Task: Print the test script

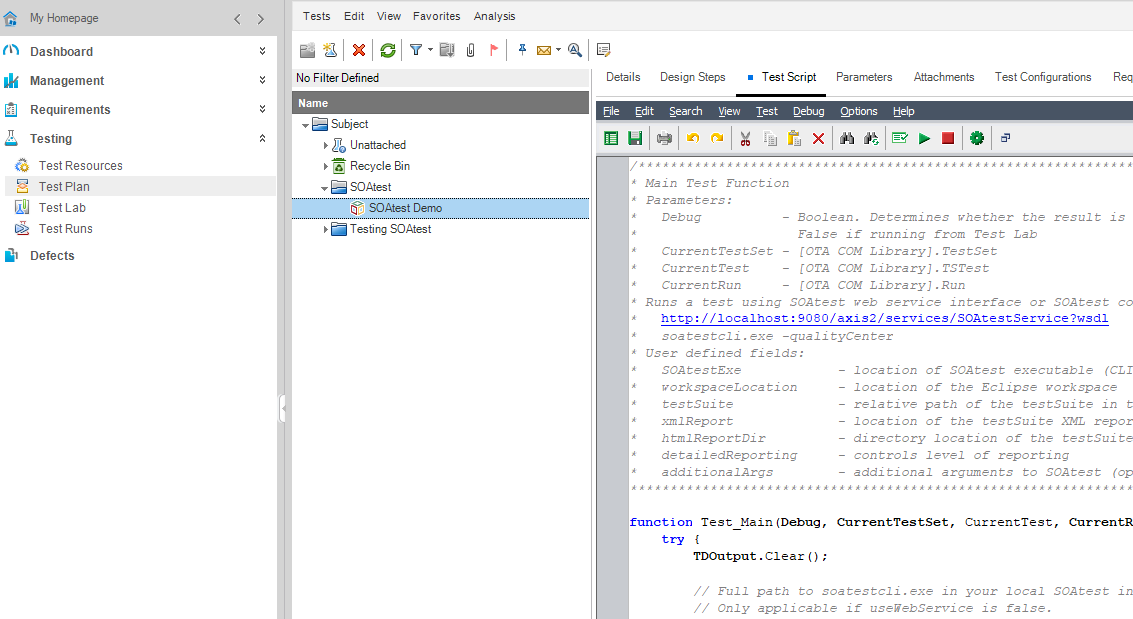Action: [x=664, y=138]
